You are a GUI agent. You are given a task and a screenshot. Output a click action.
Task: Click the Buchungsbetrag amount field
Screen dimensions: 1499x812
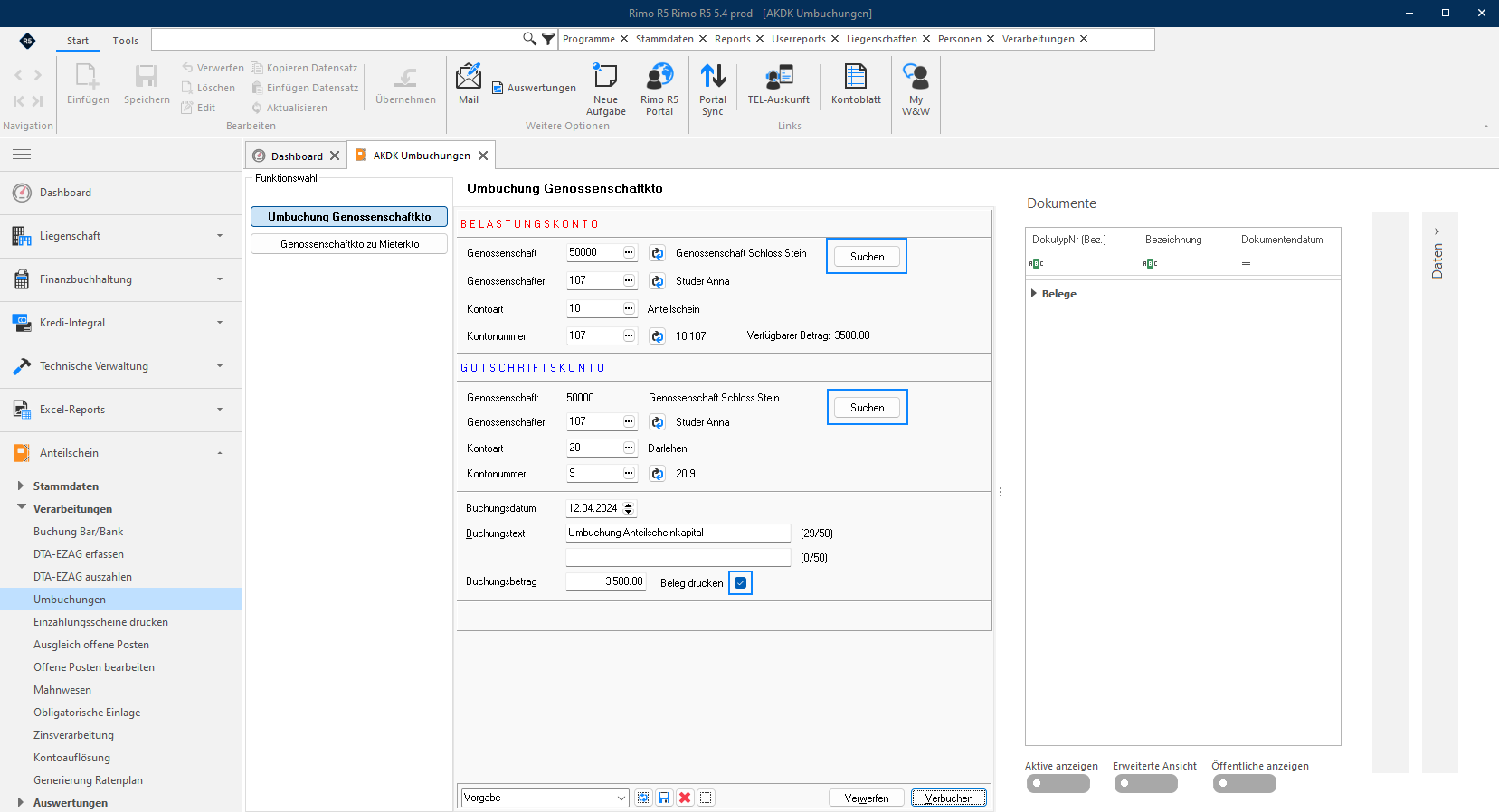pos(606,581)
